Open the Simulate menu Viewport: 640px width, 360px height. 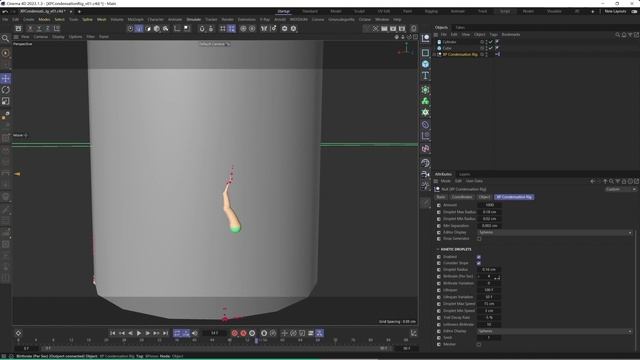[194, 20]
